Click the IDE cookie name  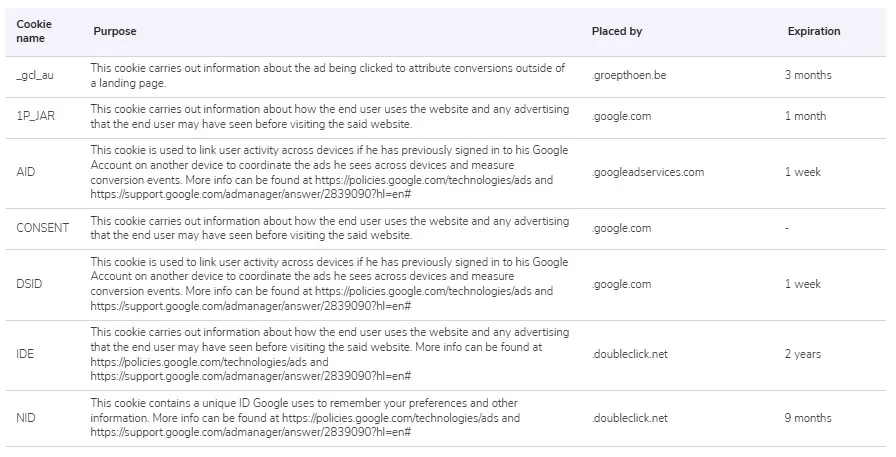coord(25,354)
